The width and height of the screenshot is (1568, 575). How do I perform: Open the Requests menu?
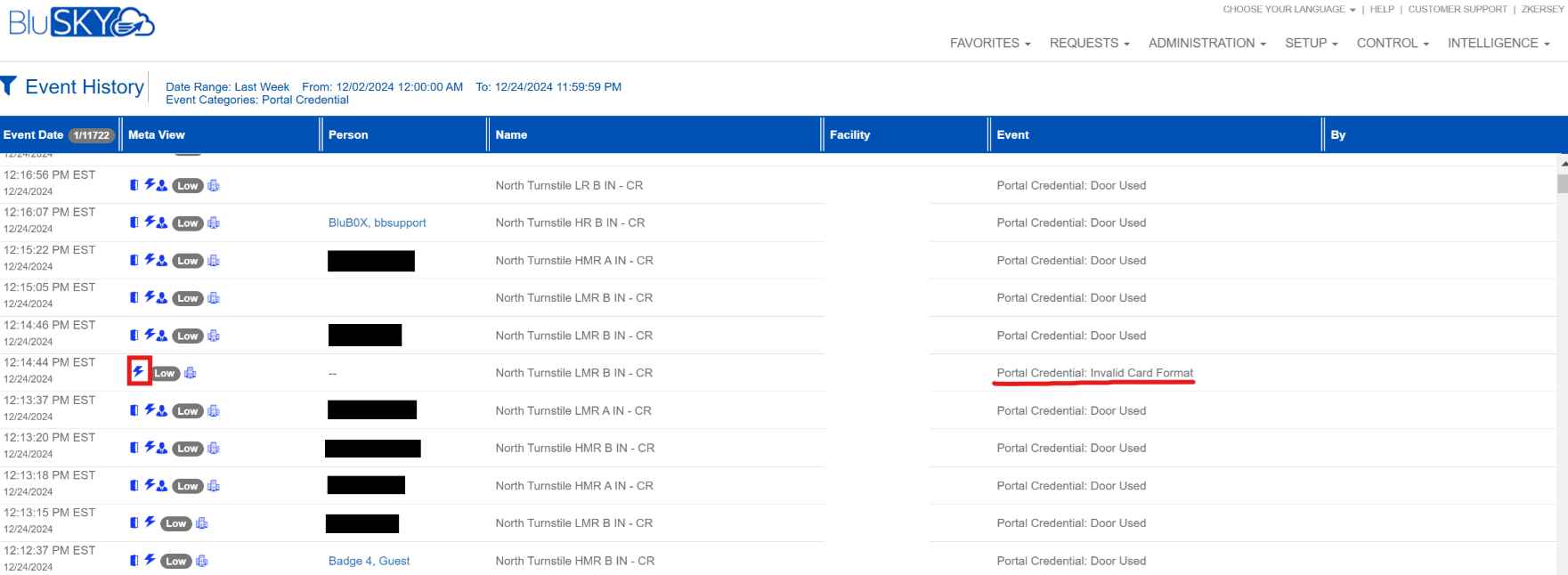pyautogui.click(x=1089, y=43)
